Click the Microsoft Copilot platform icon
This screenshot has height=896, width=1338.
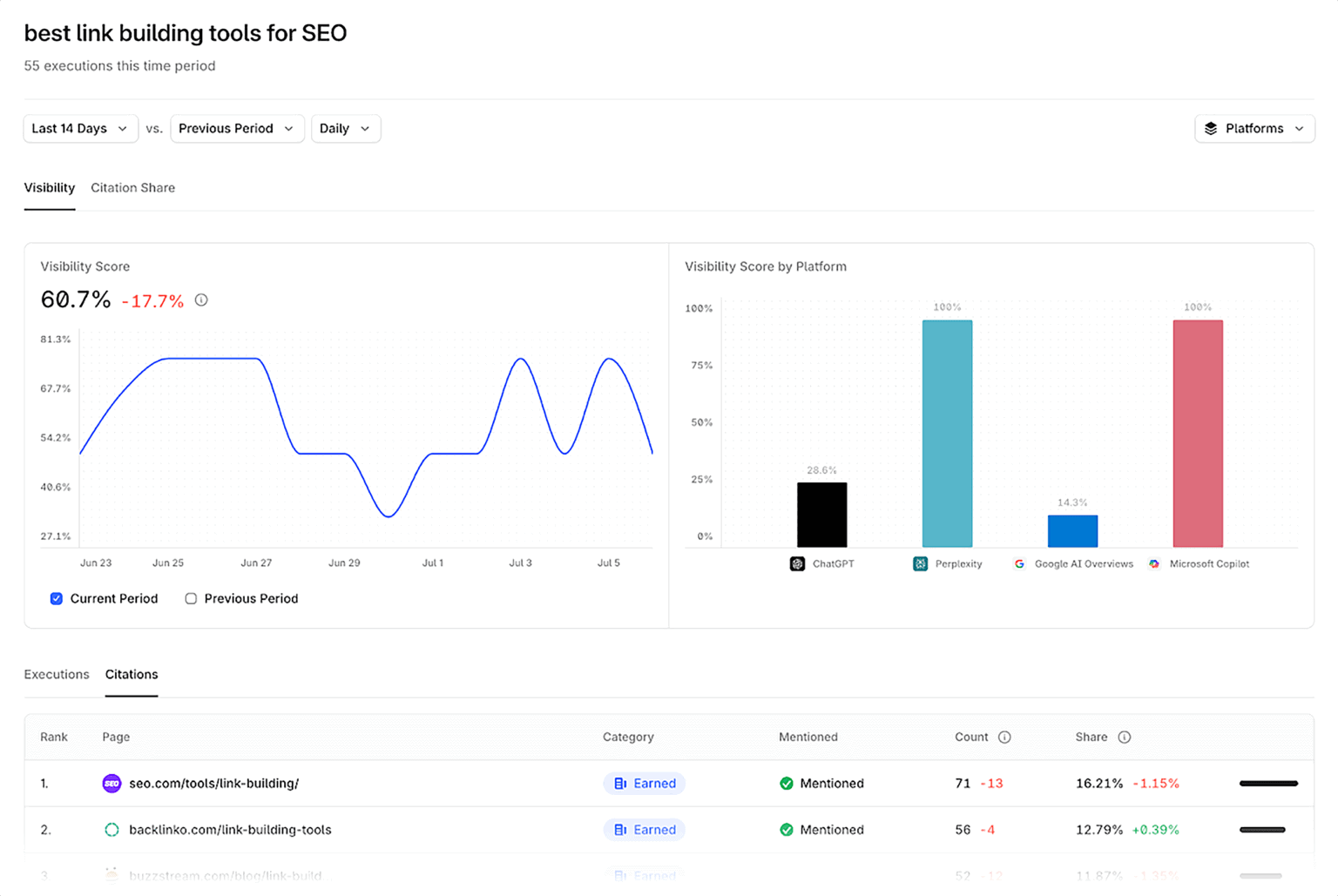coord(1154,563)
